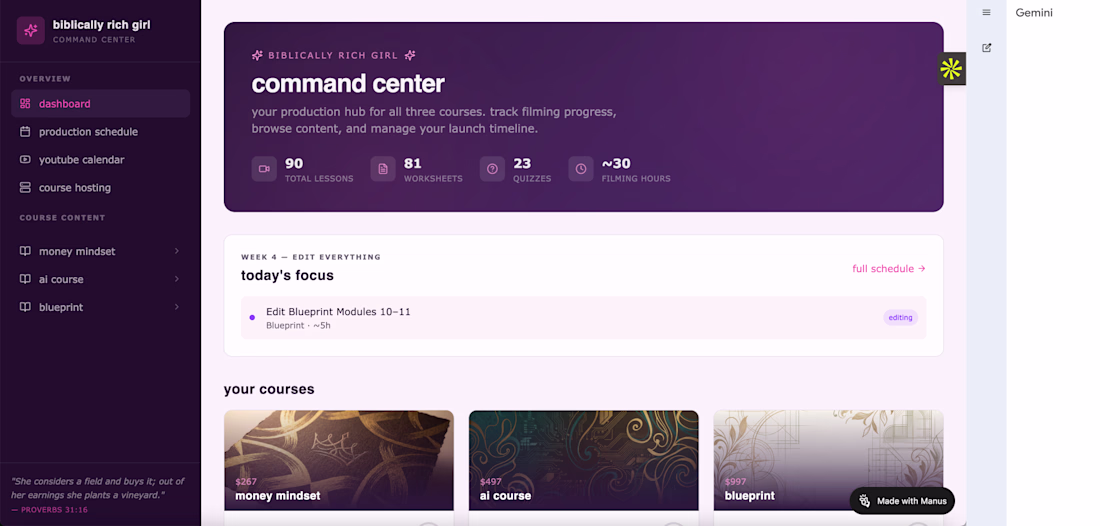Open the money mindset course card
This screenshot has width=1100, height=526.
coord(339,460)
